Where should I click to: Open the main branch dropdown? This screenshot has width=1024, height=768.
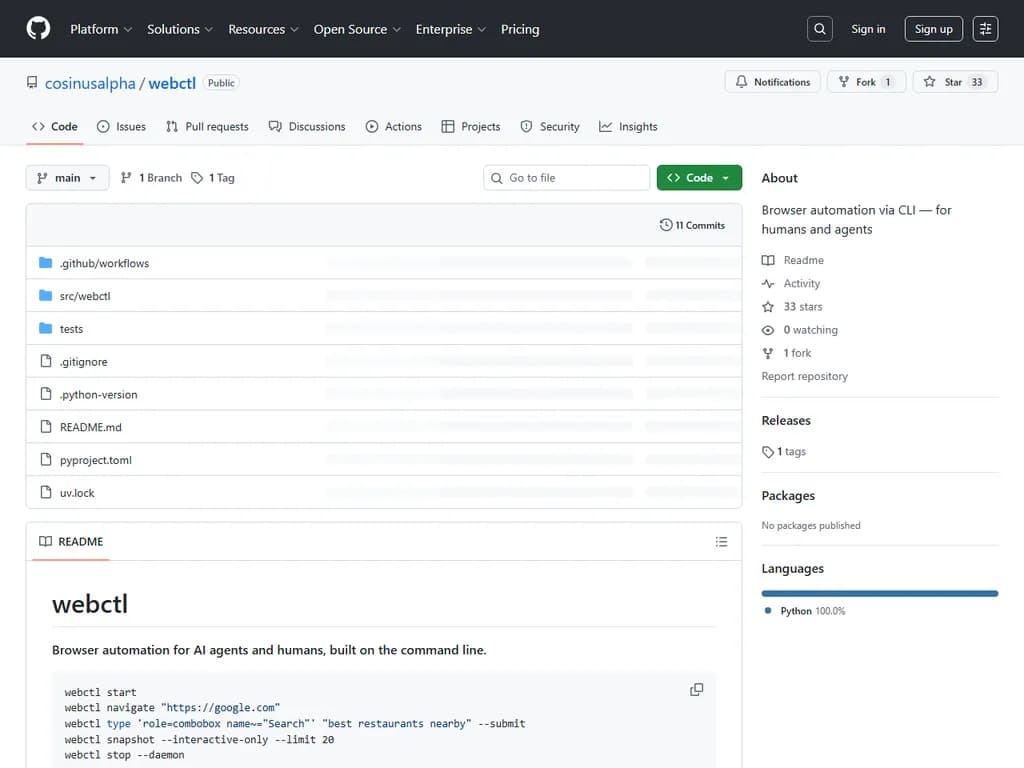coord(67,177)
